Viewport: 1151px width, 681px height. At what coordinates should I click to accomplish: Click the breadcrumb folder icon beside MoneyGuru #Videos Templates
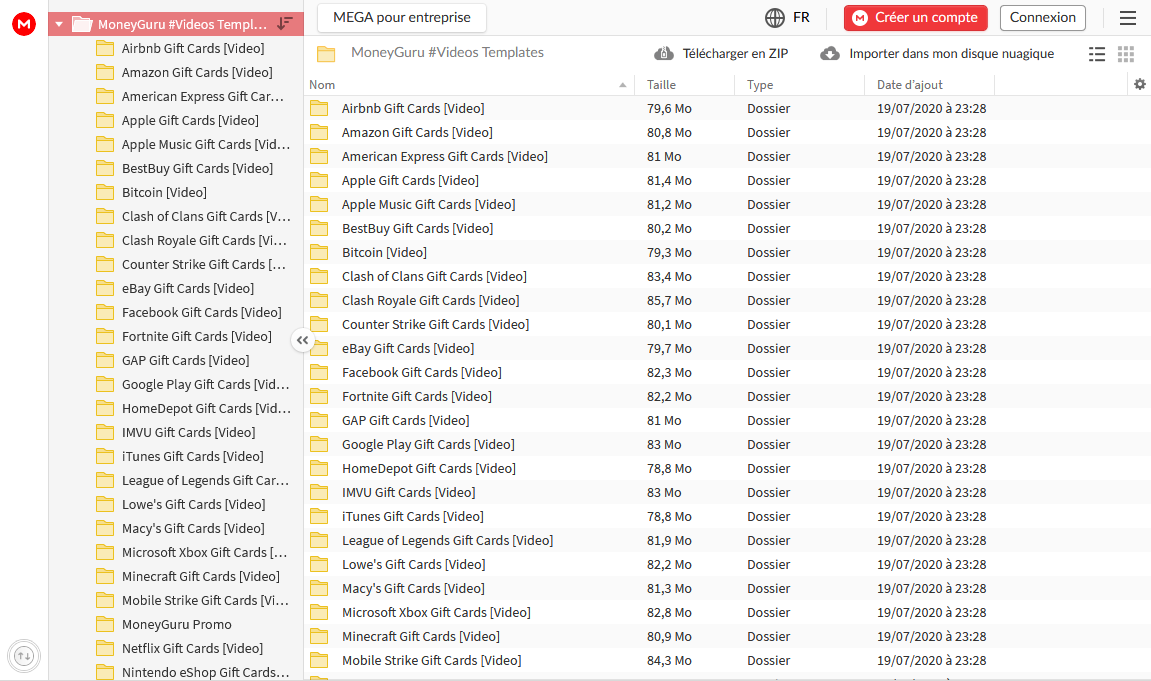(x=326, y=54)
